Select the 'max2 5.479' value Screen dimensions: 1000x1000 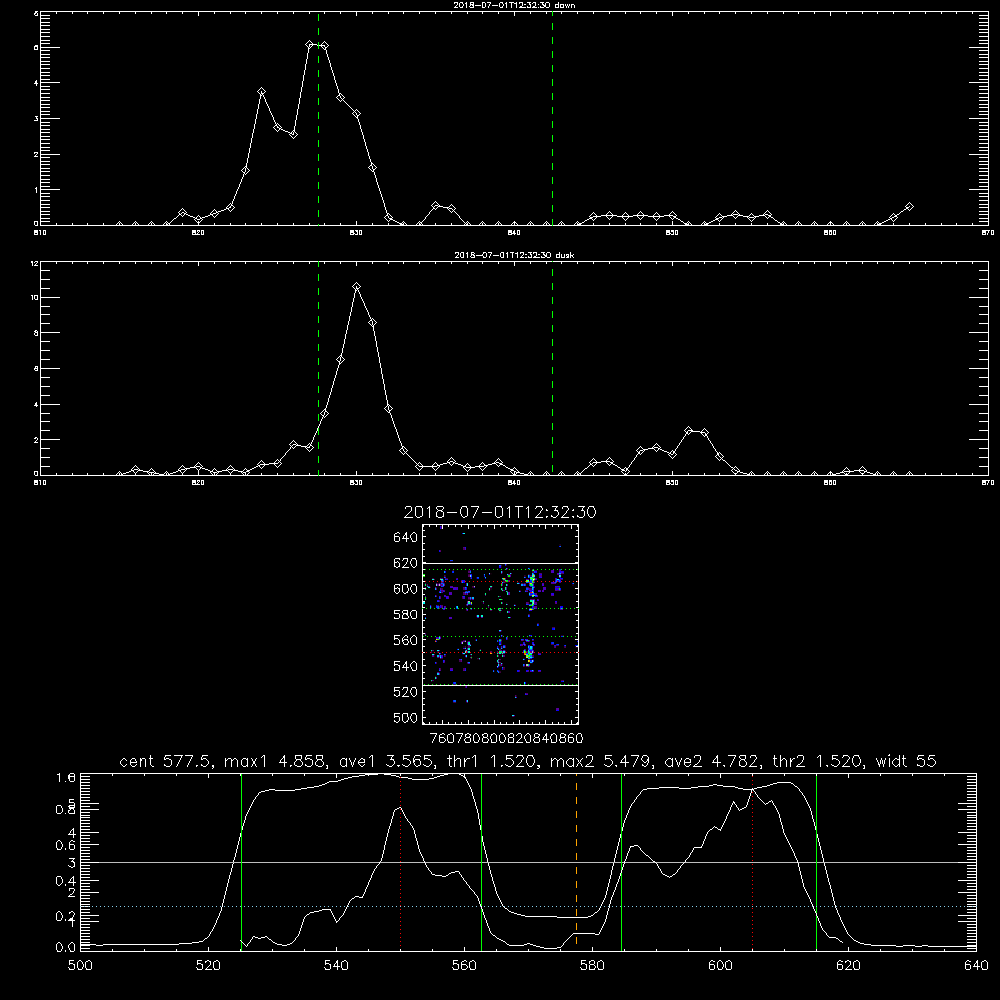[x=601, y=761]
